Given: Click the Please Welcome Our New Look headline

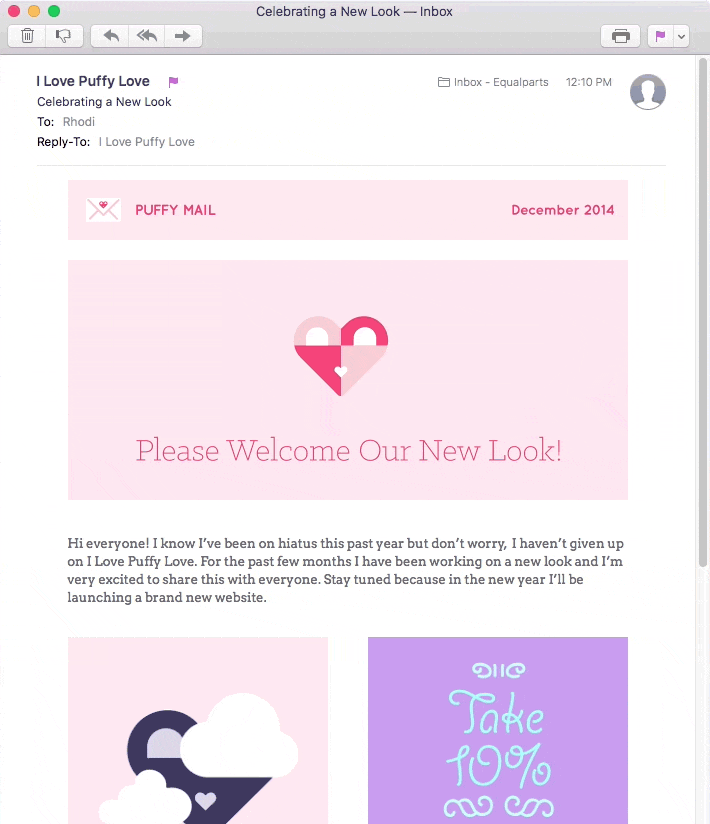Looking at the screenshot, I should pyautogui.click(x=348, y=451).
